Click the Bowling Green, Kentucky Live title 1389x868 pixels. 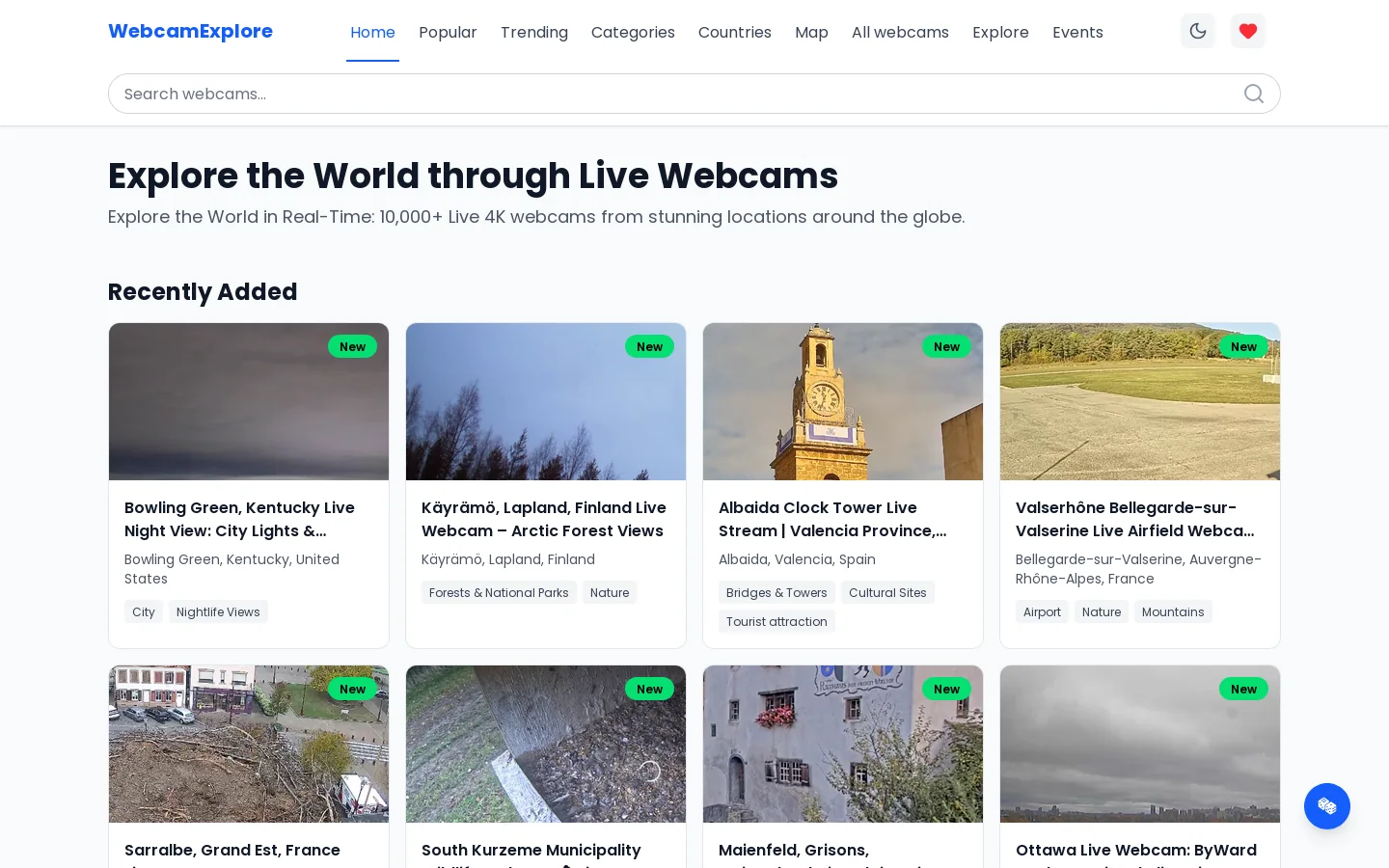click(x=239, y=519)
